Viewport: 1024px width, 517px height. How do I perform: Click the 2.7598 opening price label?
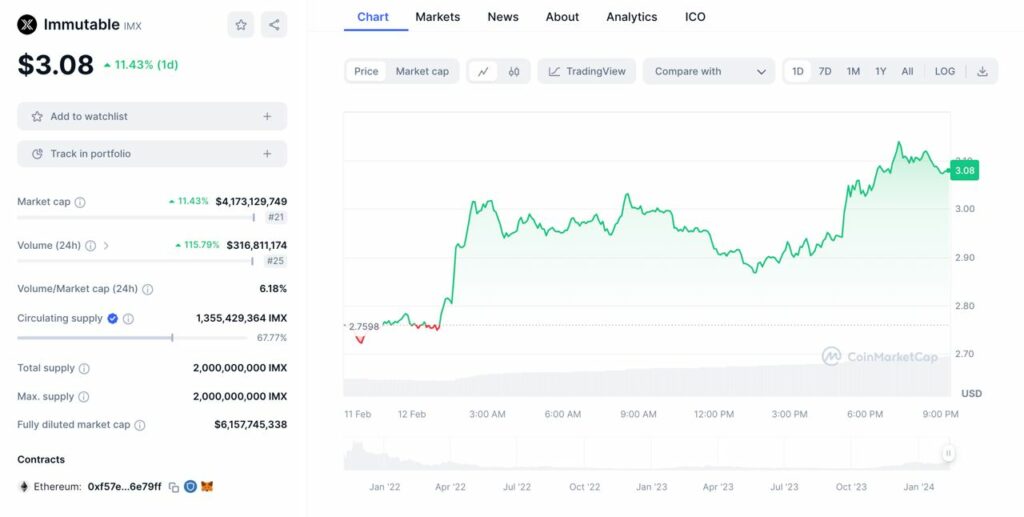click(363, 326)
